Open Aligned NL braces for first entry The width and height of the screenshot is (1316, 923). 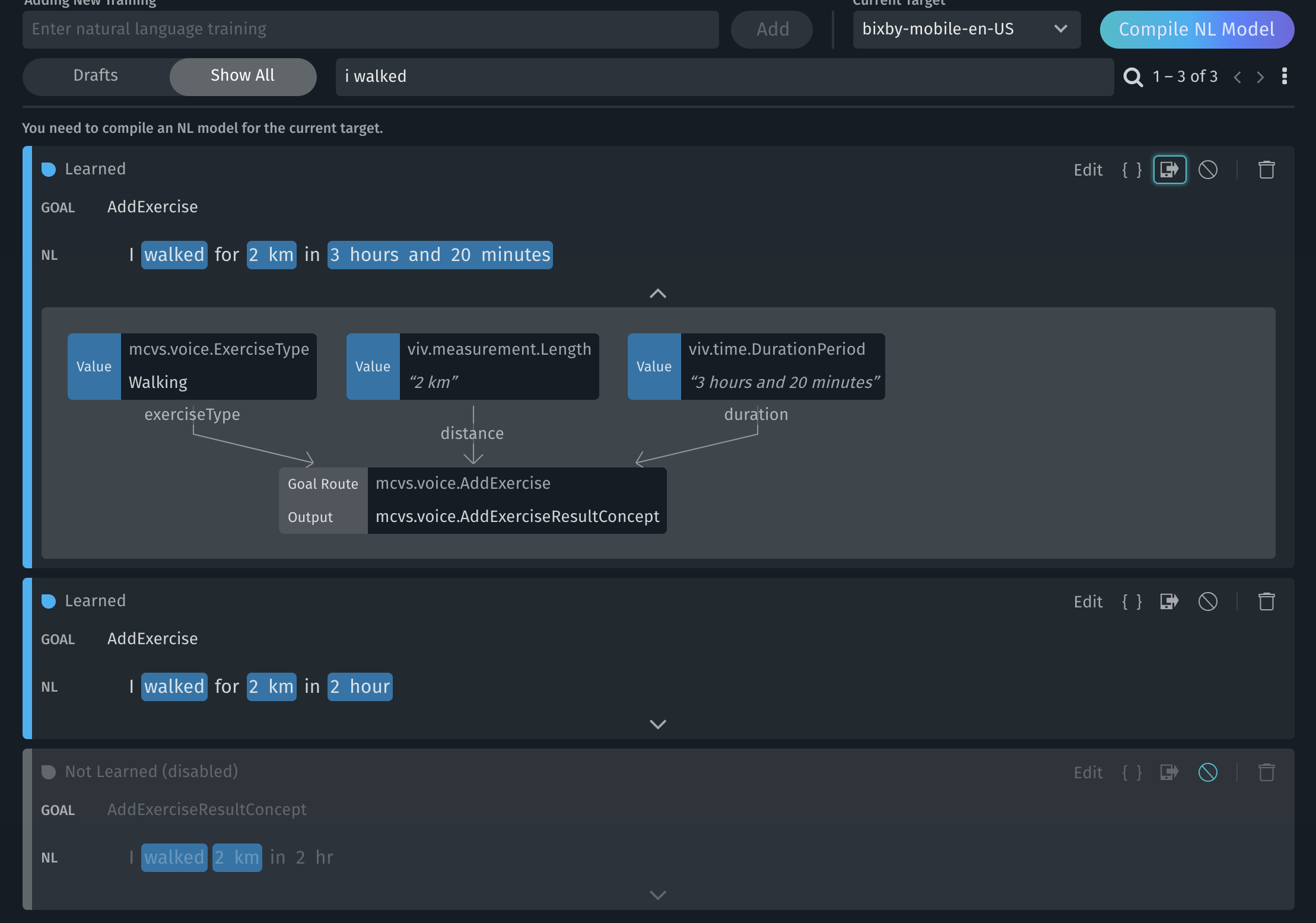coord(1131,170)
